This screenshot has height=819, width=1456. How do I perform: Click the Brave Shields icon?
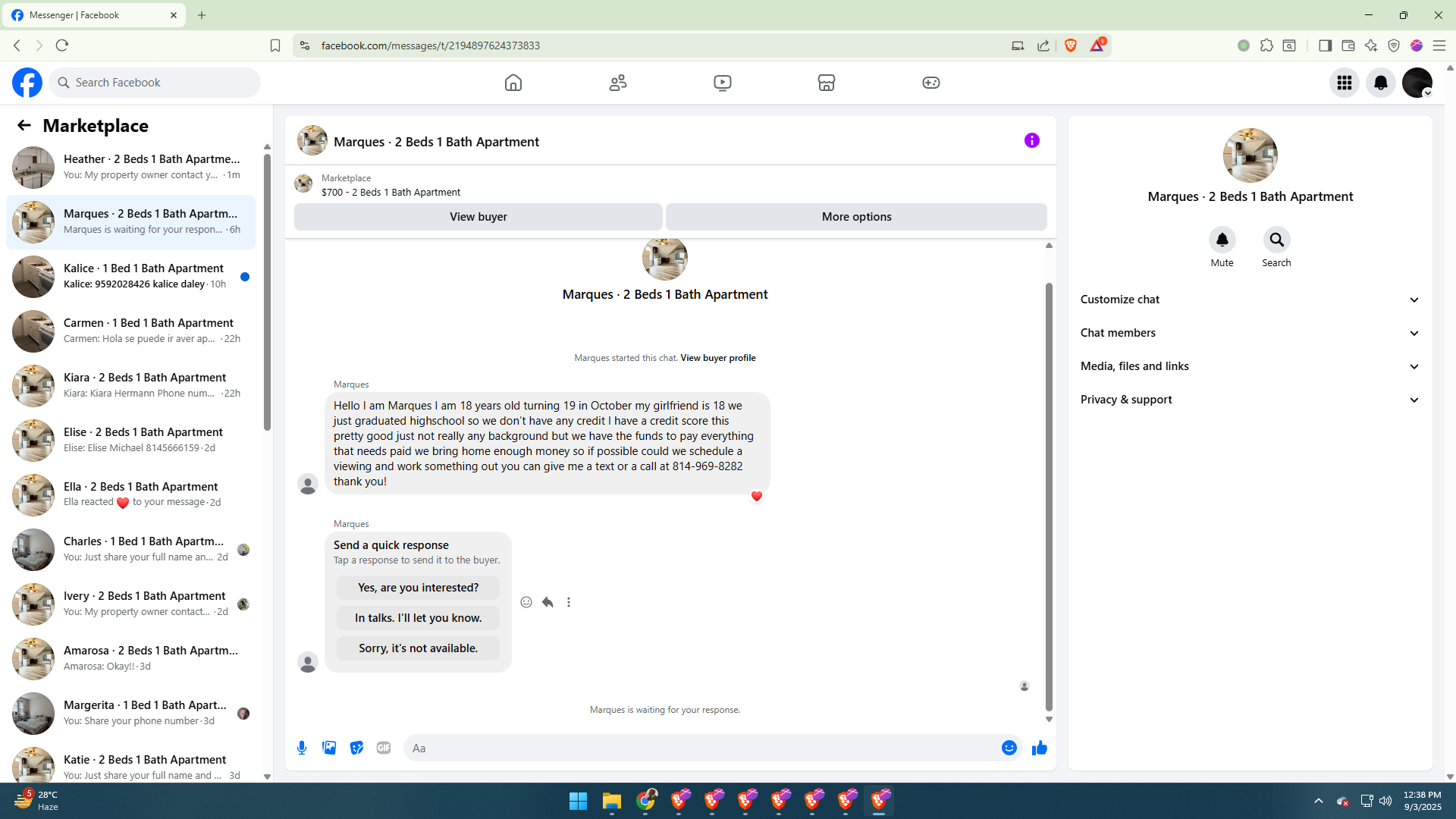pos(1071,45)
